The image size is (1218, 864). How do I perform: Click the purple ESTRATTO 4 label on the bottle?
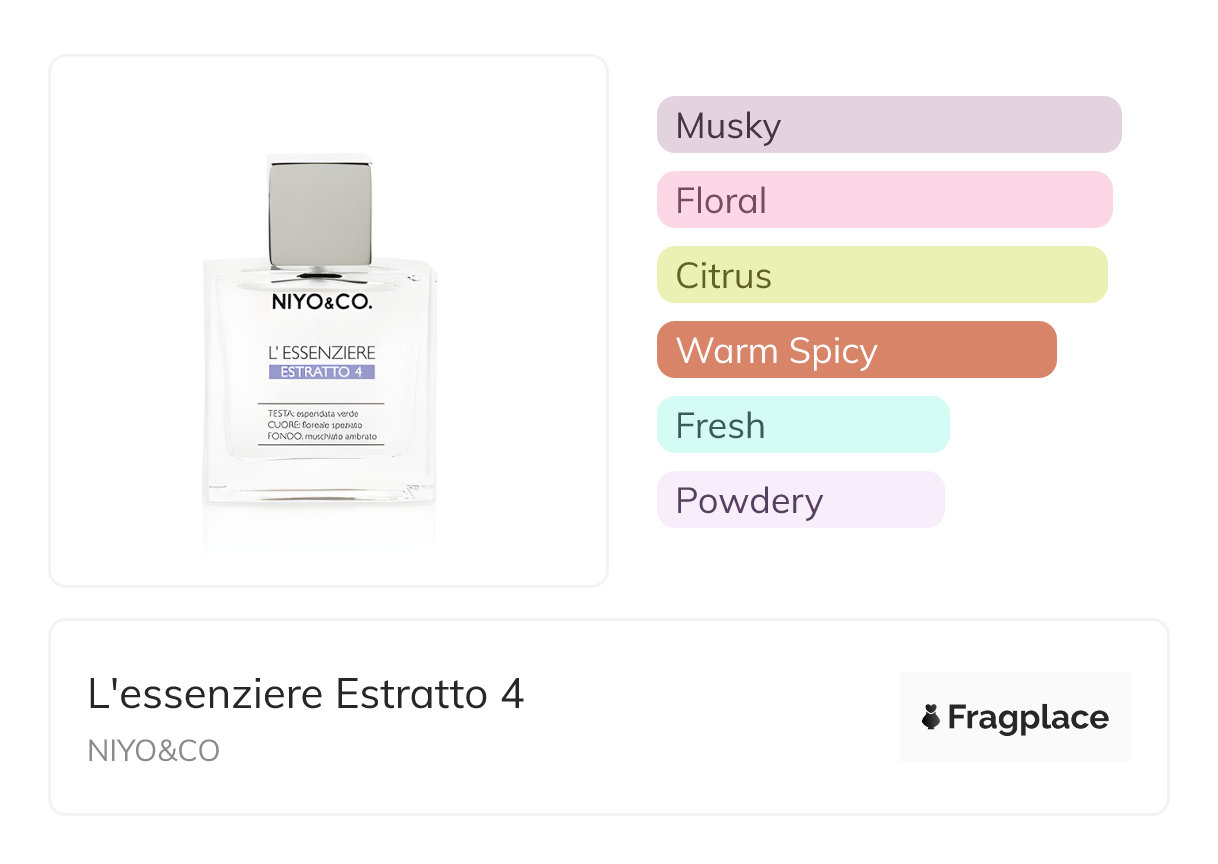tap(321, 372)
